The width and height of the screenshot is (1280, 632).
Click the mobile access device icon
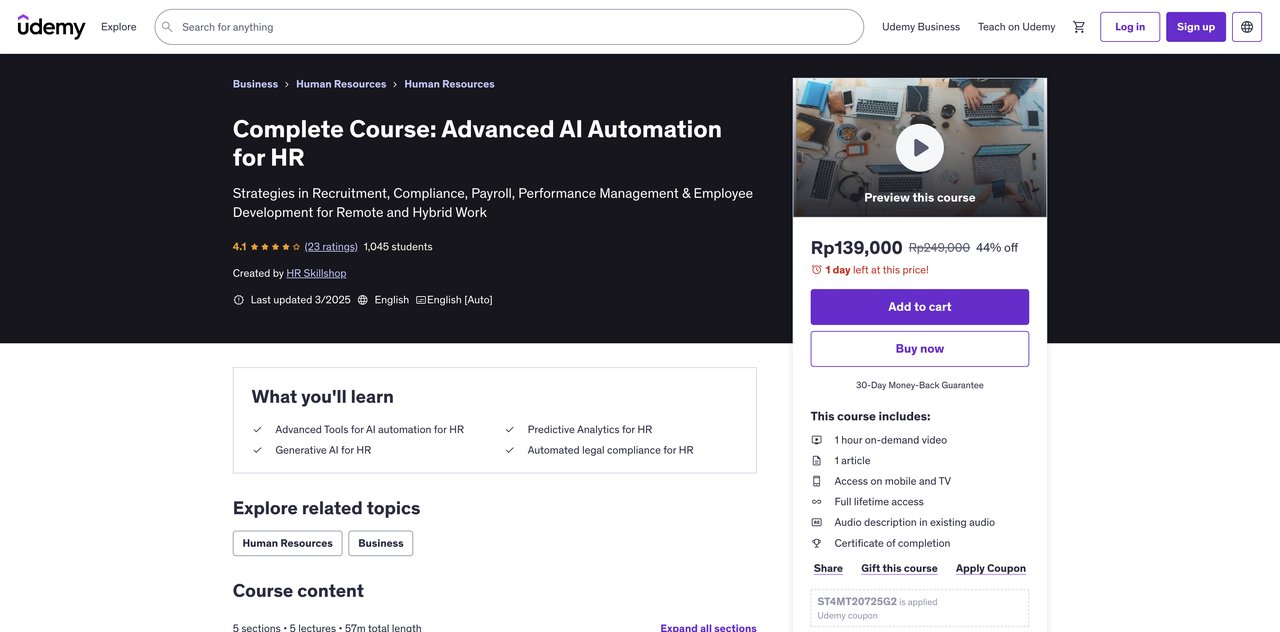click(816, 481)
